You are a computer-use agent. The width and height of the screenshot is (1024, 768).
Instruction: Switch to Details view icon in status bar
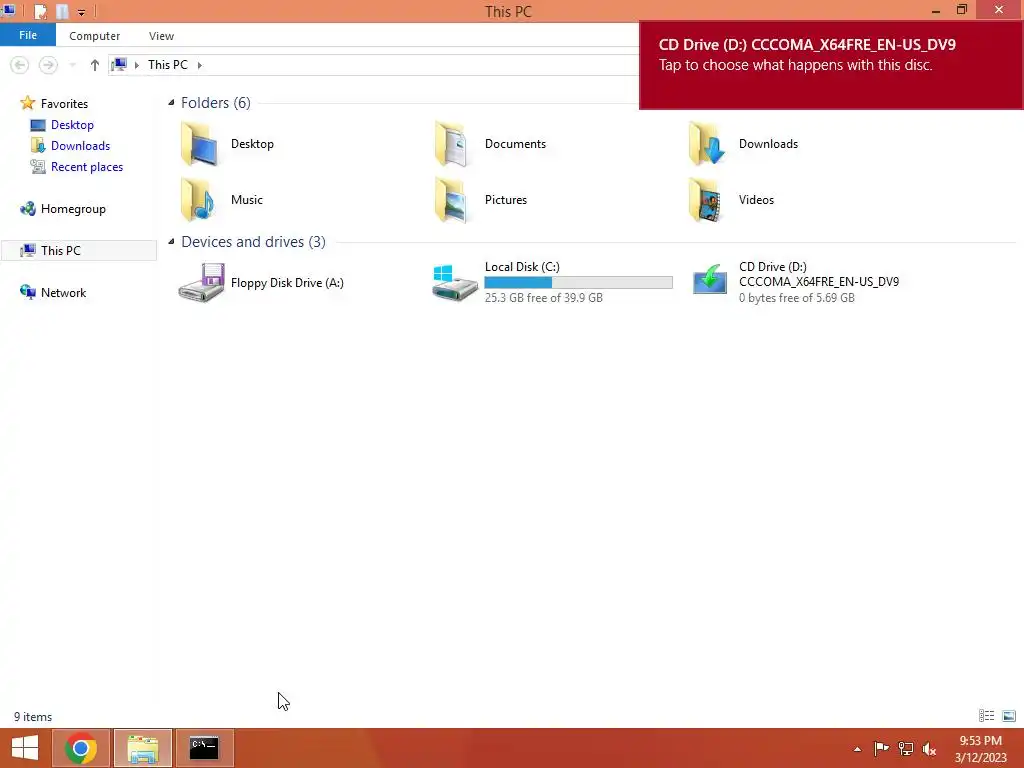tap(986, 716)
